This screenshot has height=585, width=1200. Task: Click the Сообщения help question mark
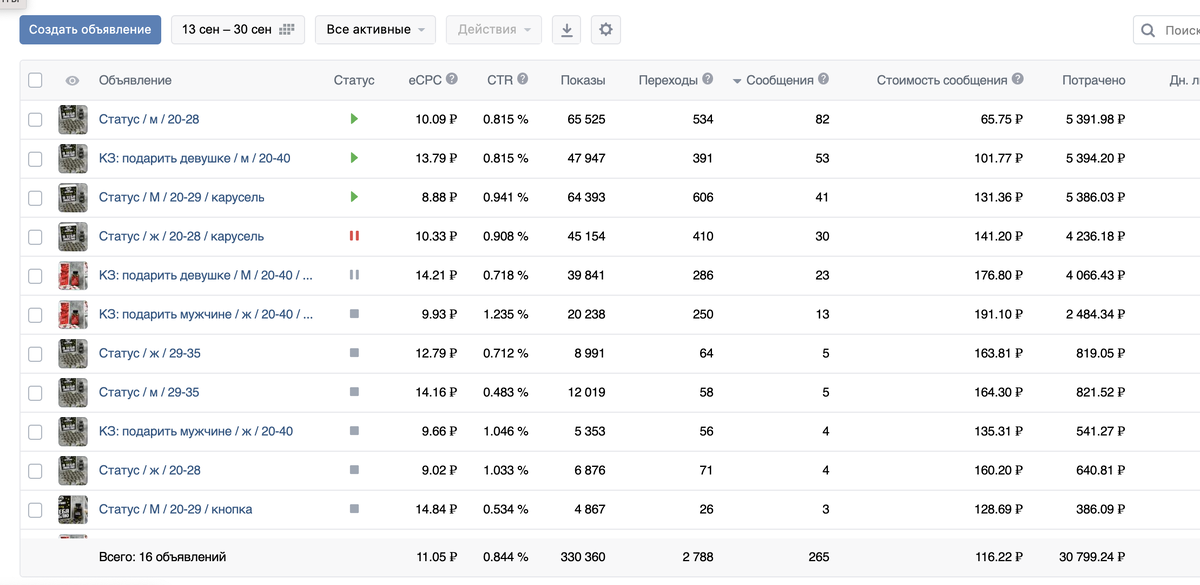point(823,80)
